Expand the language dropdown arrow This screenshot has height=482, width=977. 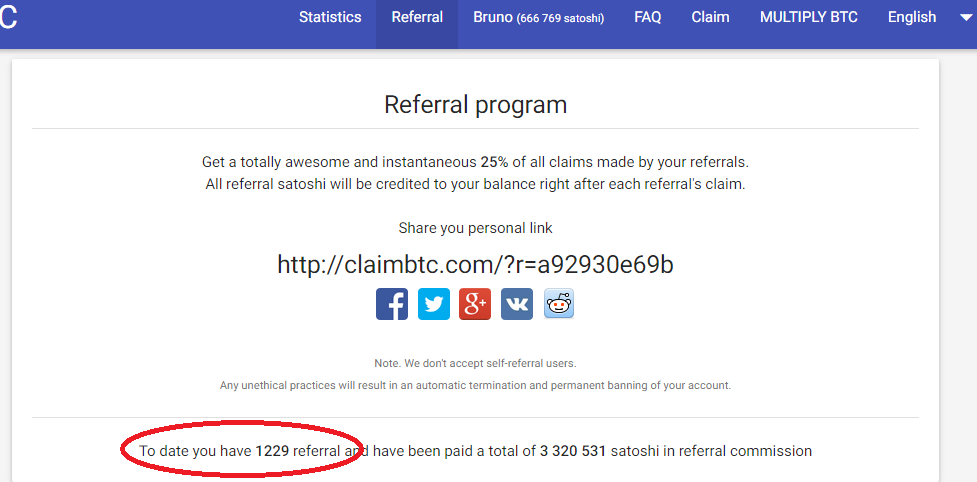click(964, 18)
